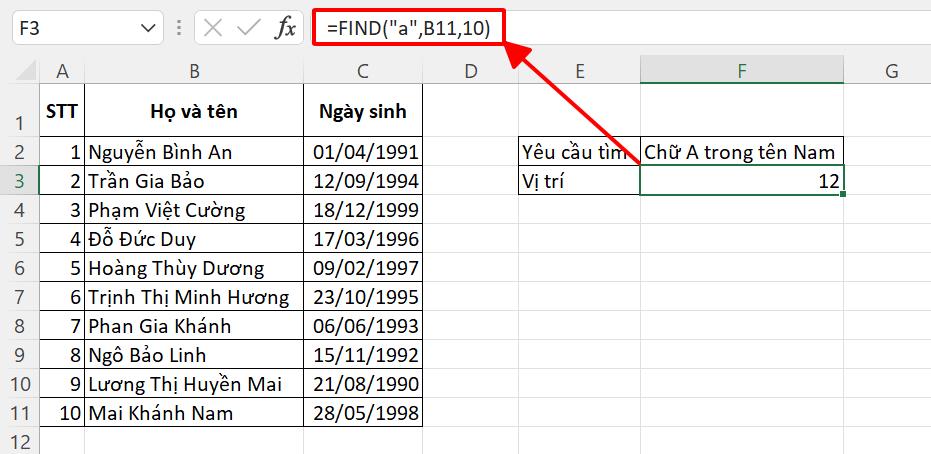
Task: Select column C header
Action: (363, 71)
